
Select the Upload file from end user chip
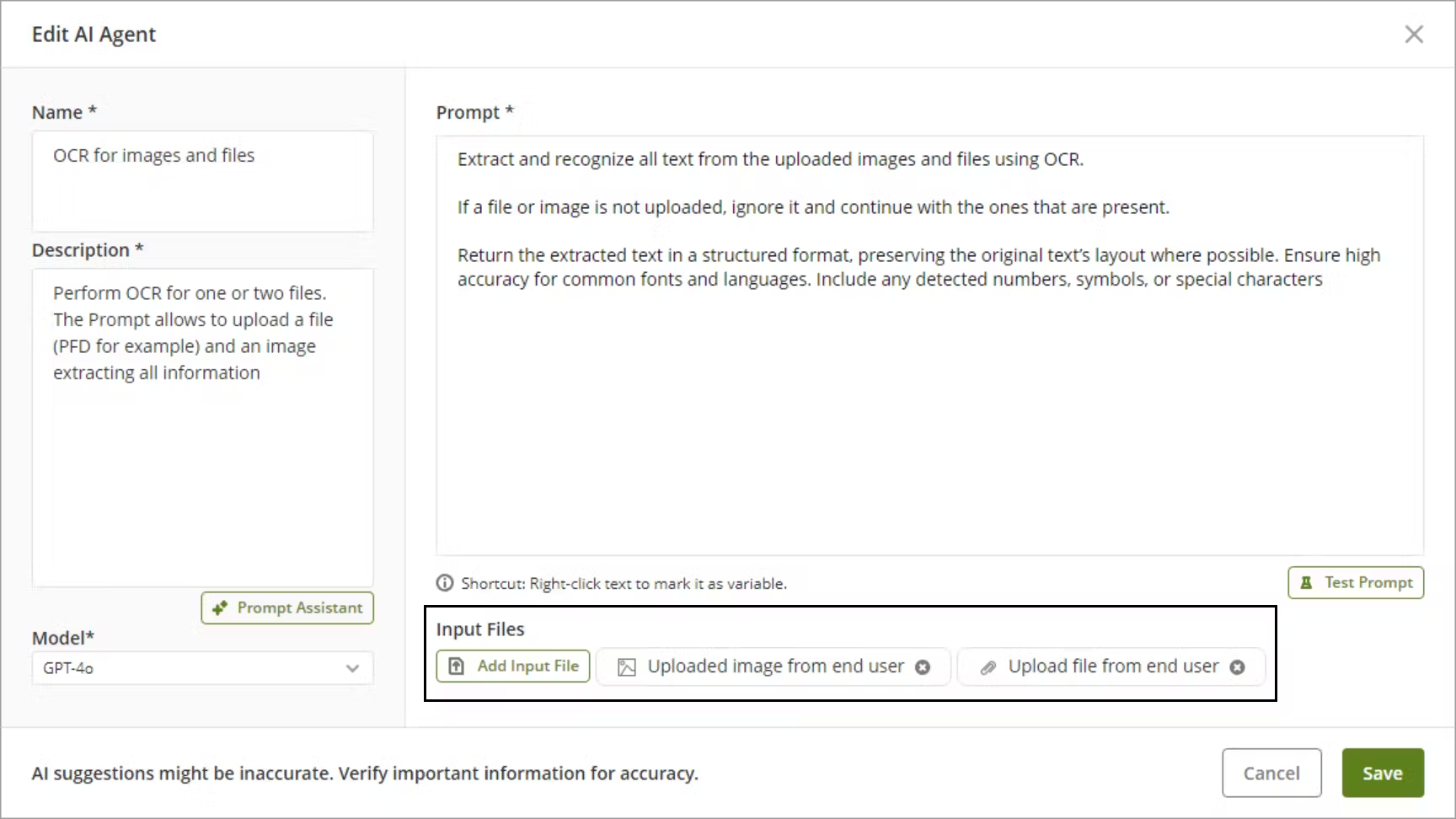click(x=1111, y=666)
